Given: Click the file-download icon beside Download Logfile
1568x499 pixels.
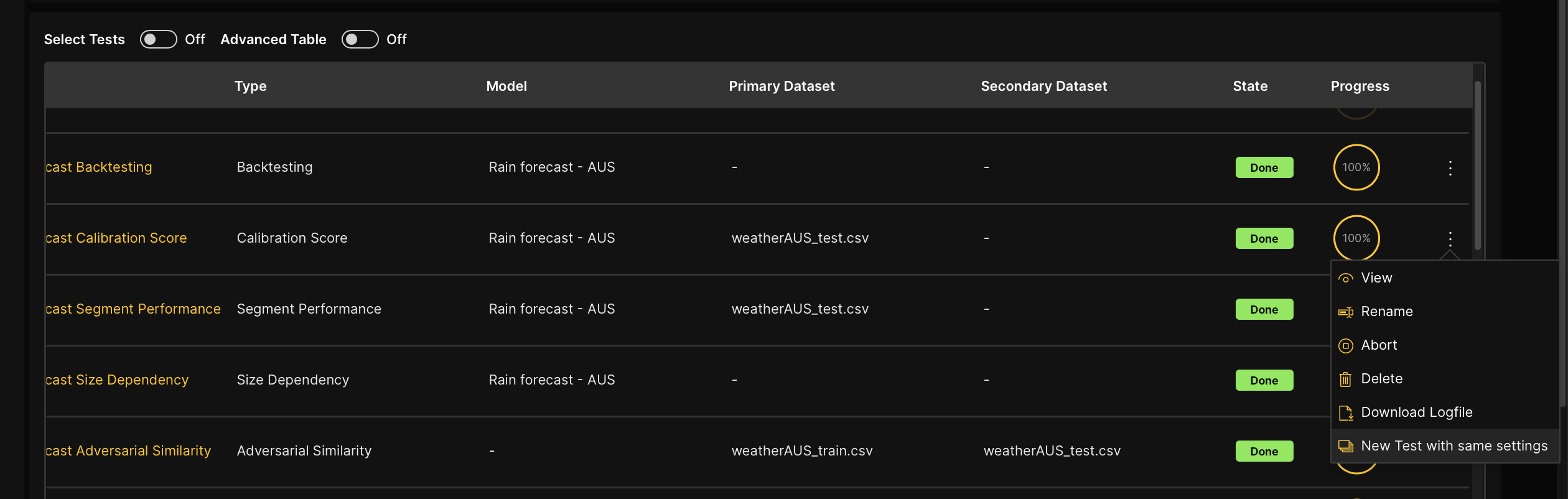Looking at the screenshot, I should (1346, 412).
